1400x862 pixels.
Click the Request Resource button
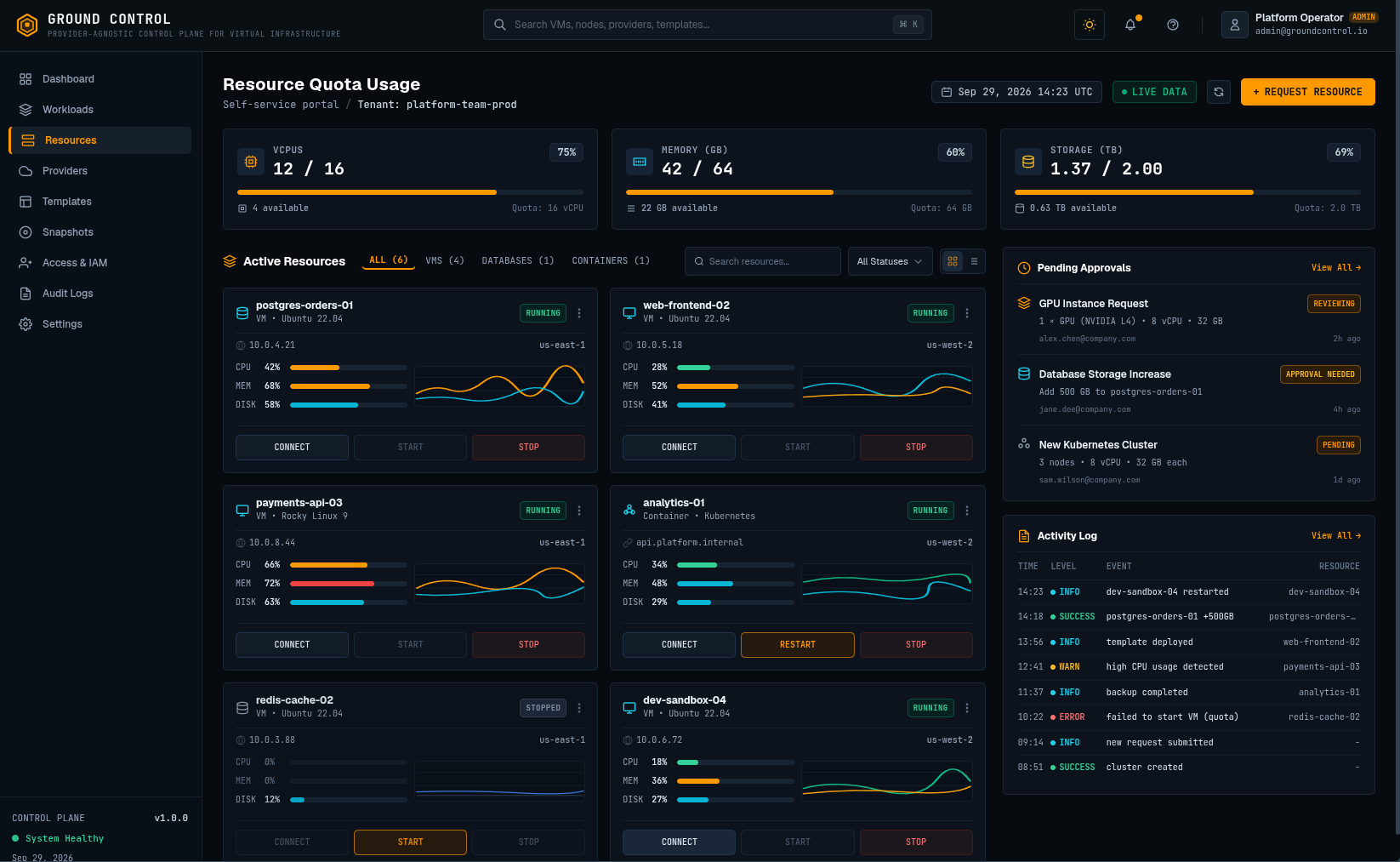point(1307,92)
